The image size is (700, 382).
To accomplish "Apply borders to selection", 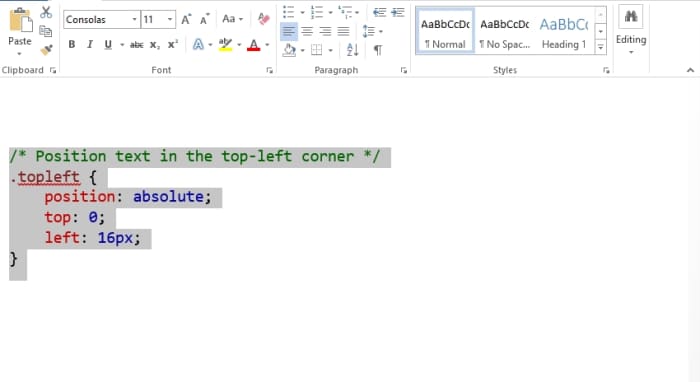I will (317, 50).
